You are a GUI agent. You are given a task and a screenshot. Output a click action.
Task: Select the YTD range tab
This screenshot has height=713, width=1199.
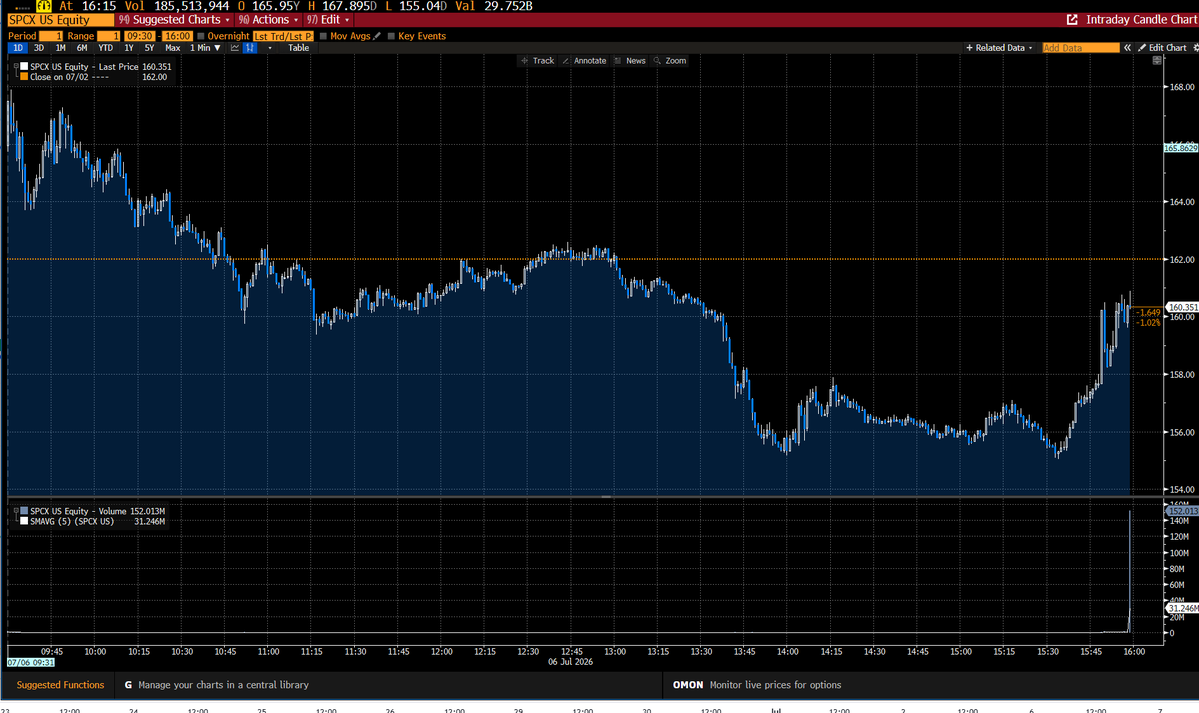pos(106,47)
